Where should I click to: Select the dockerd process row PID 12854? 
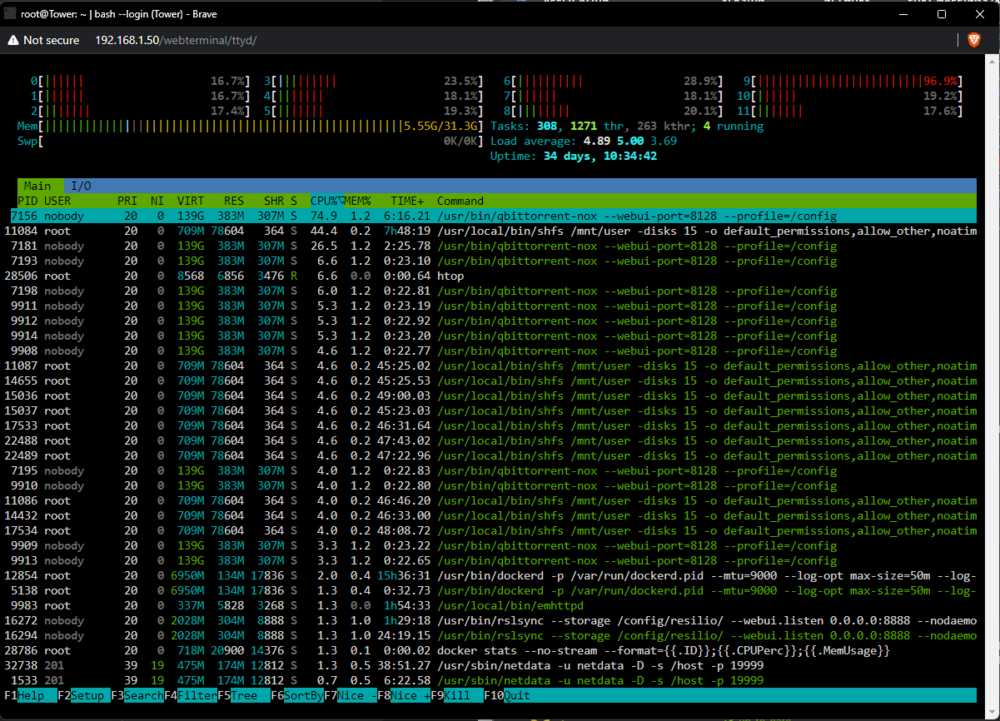(x=490, y=576)
